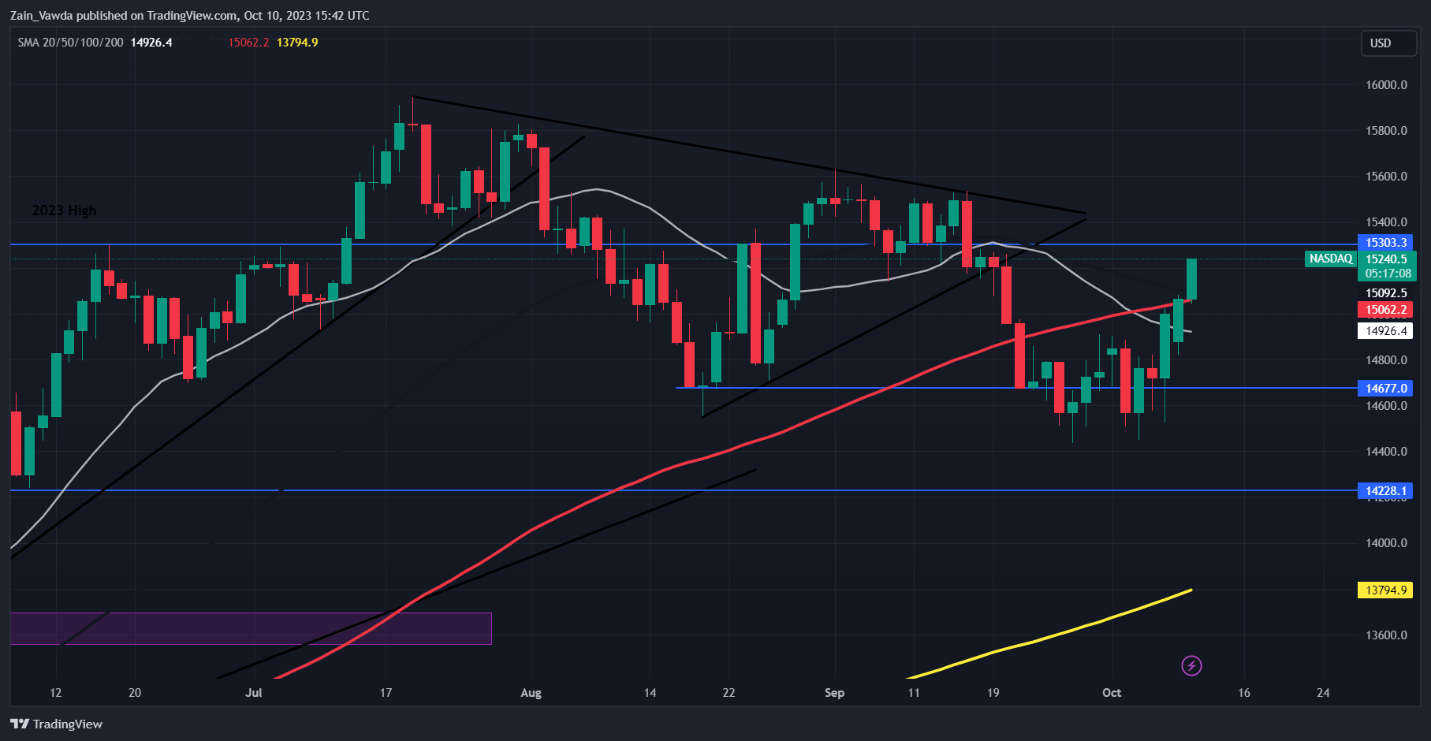The width and height of the screenshot is (1431, 741).
Task: Select the purple rectangle zone drawing
Action: click(250, 628)
